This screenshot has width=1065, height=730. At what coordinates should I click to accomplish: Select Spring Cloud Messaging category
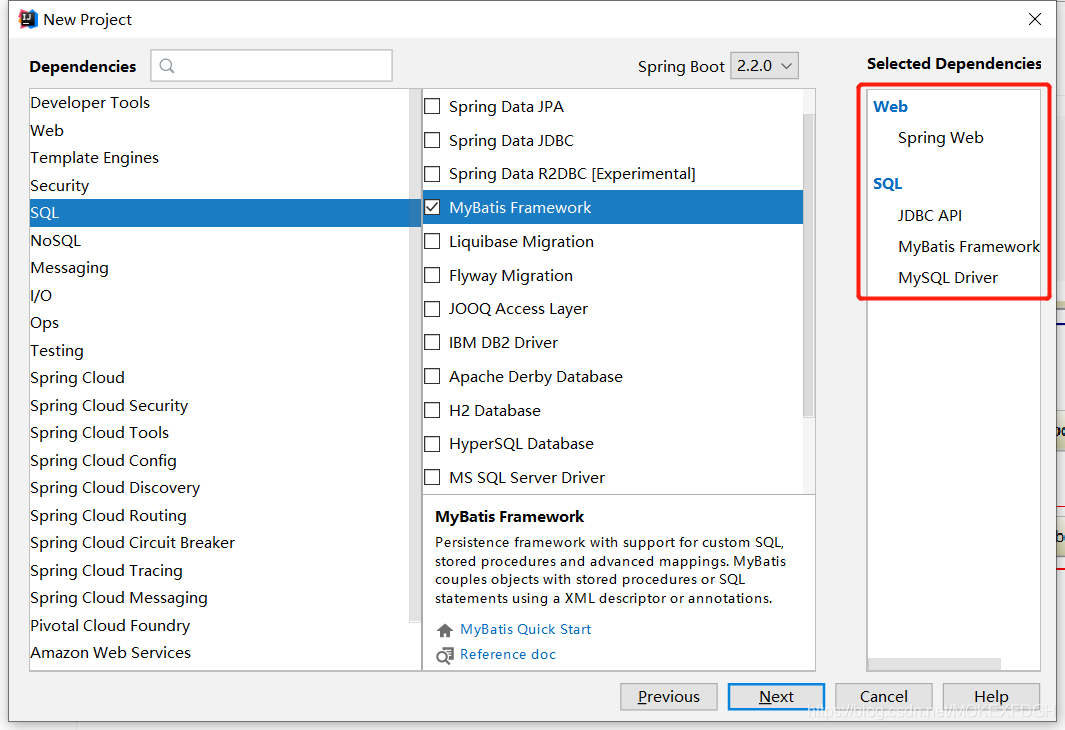(x=221, y=598)
